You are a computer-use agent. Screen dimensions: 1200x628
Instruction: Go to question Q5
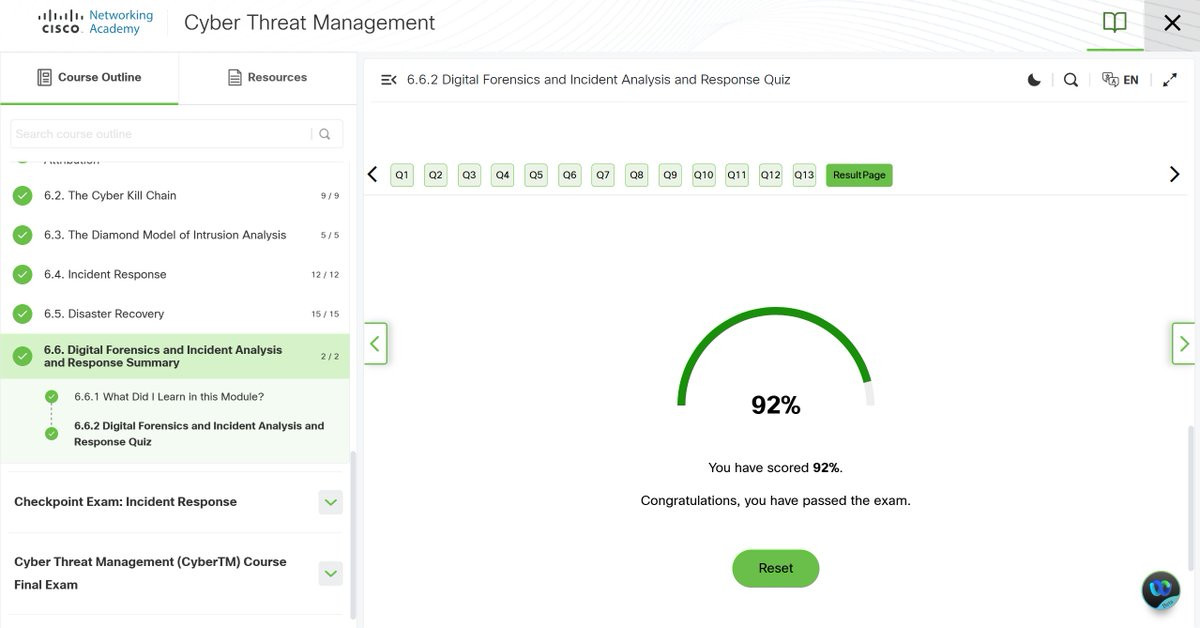pos(536,175)
